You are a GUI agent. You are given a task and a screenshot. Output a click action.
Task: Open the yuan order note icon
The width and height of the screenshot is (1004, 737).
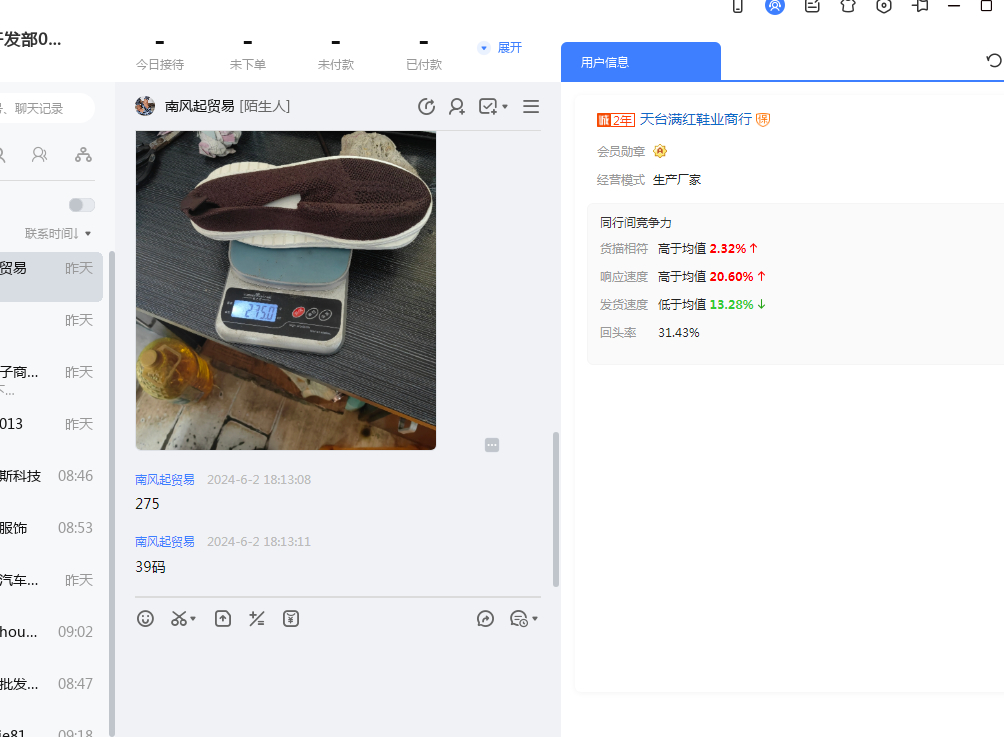coord(291,619)
